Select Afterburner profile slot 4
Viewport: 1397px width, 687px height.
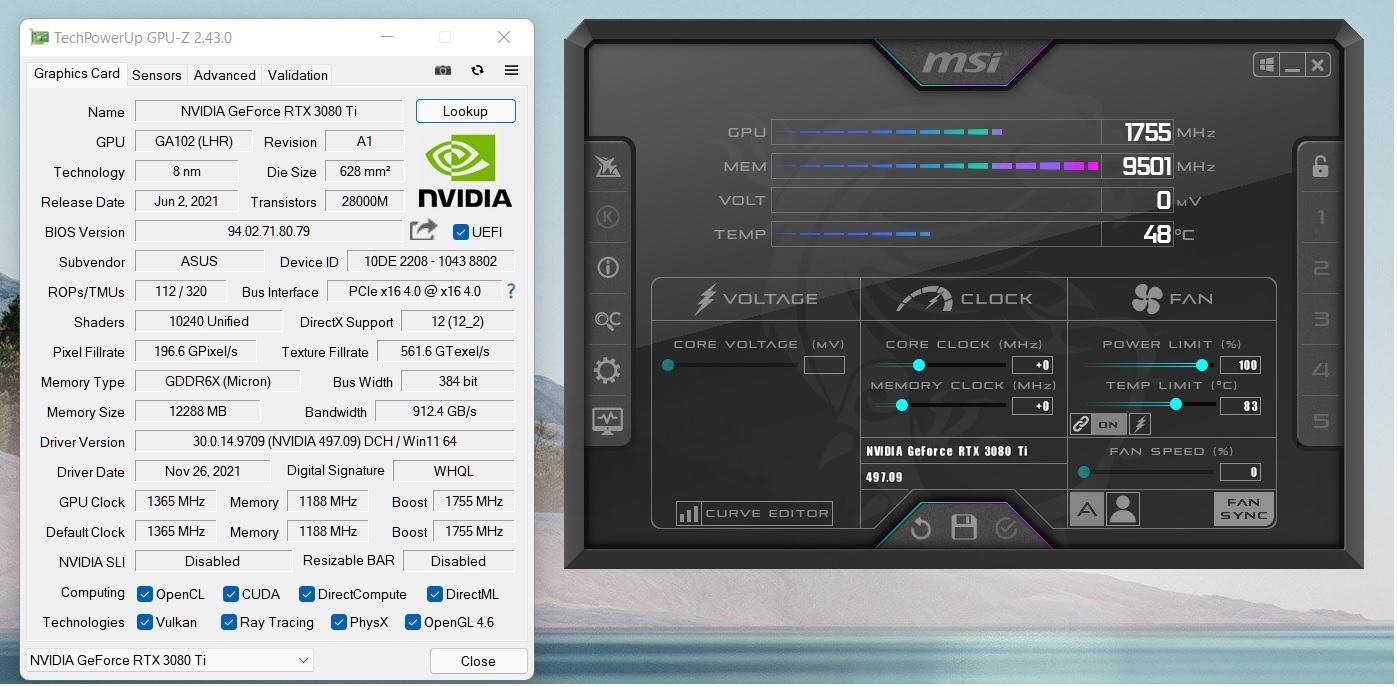[x=1320, y=370]
